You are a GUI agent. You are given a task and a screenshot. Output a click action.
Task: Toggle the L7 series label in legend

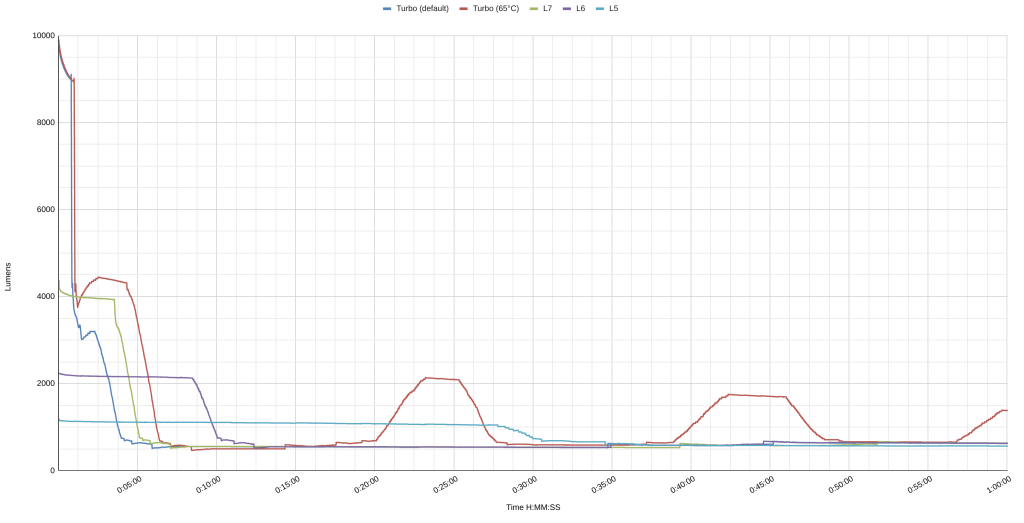[x=547, y=9]
